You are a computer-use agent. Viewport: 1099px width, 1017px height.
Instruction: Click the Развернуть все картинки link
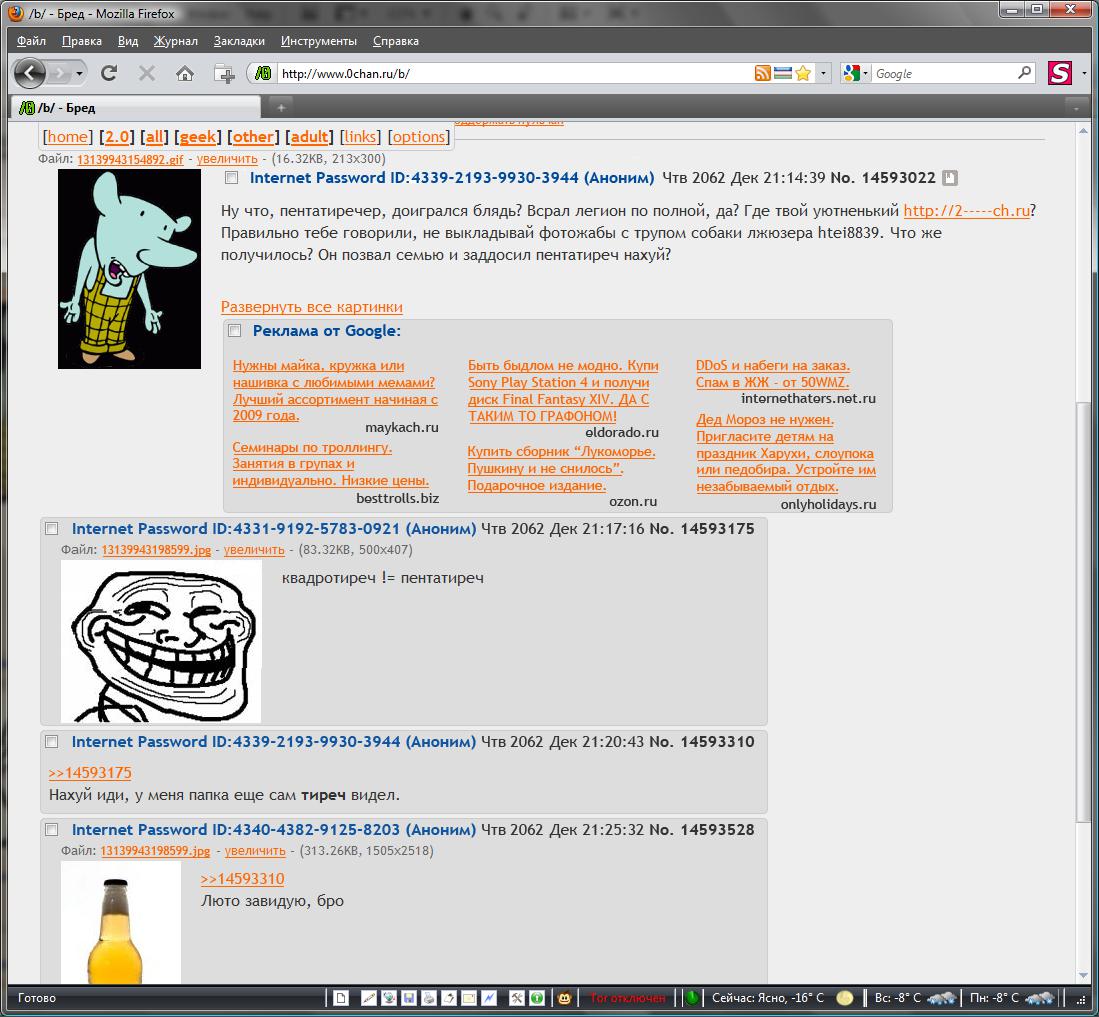click(312, 307)
